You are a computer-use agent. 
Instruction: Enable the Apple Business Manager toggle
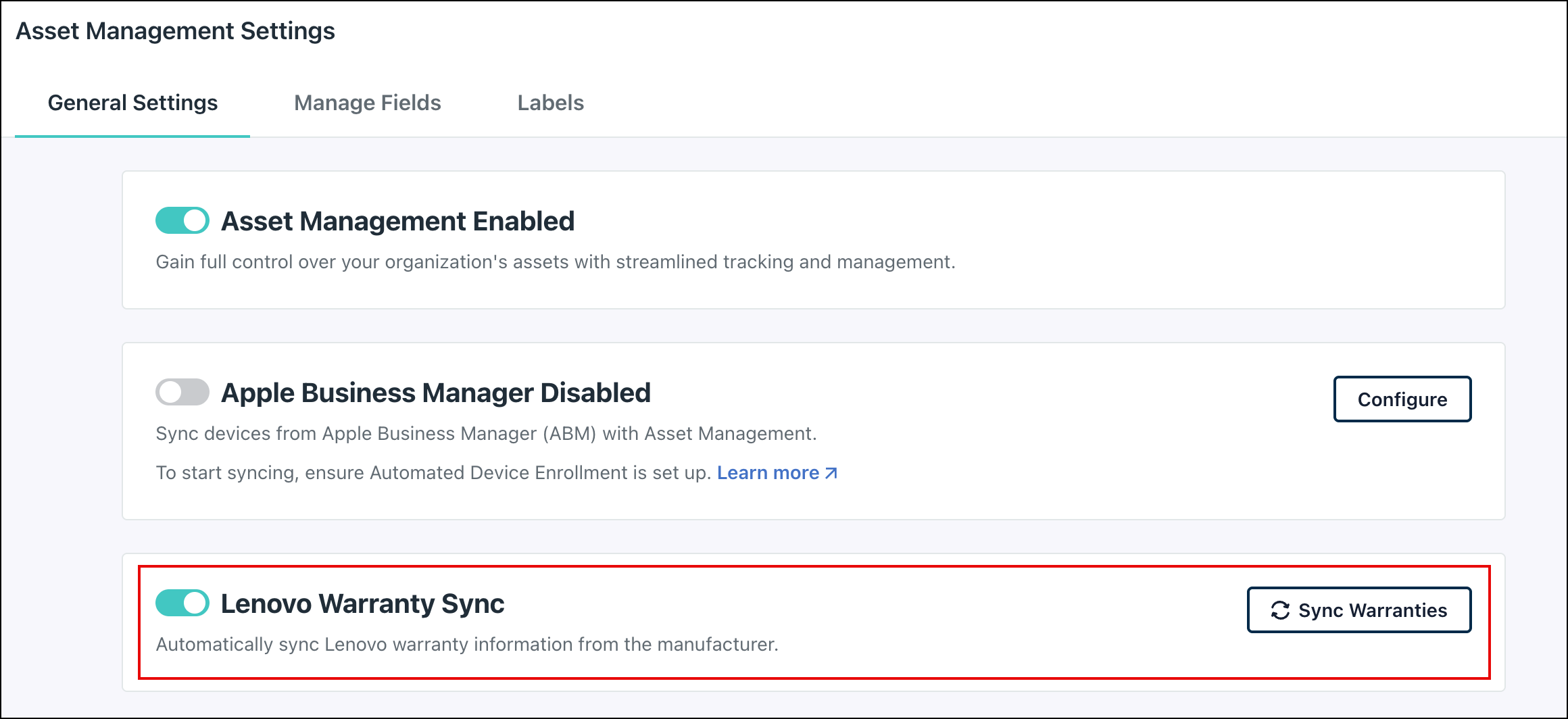pos(182,392)
